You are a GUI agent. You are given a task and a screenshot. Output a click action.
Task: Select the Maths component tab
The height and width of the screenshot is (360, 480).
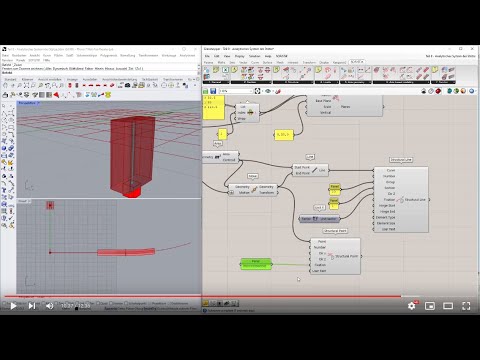(221, 62)
